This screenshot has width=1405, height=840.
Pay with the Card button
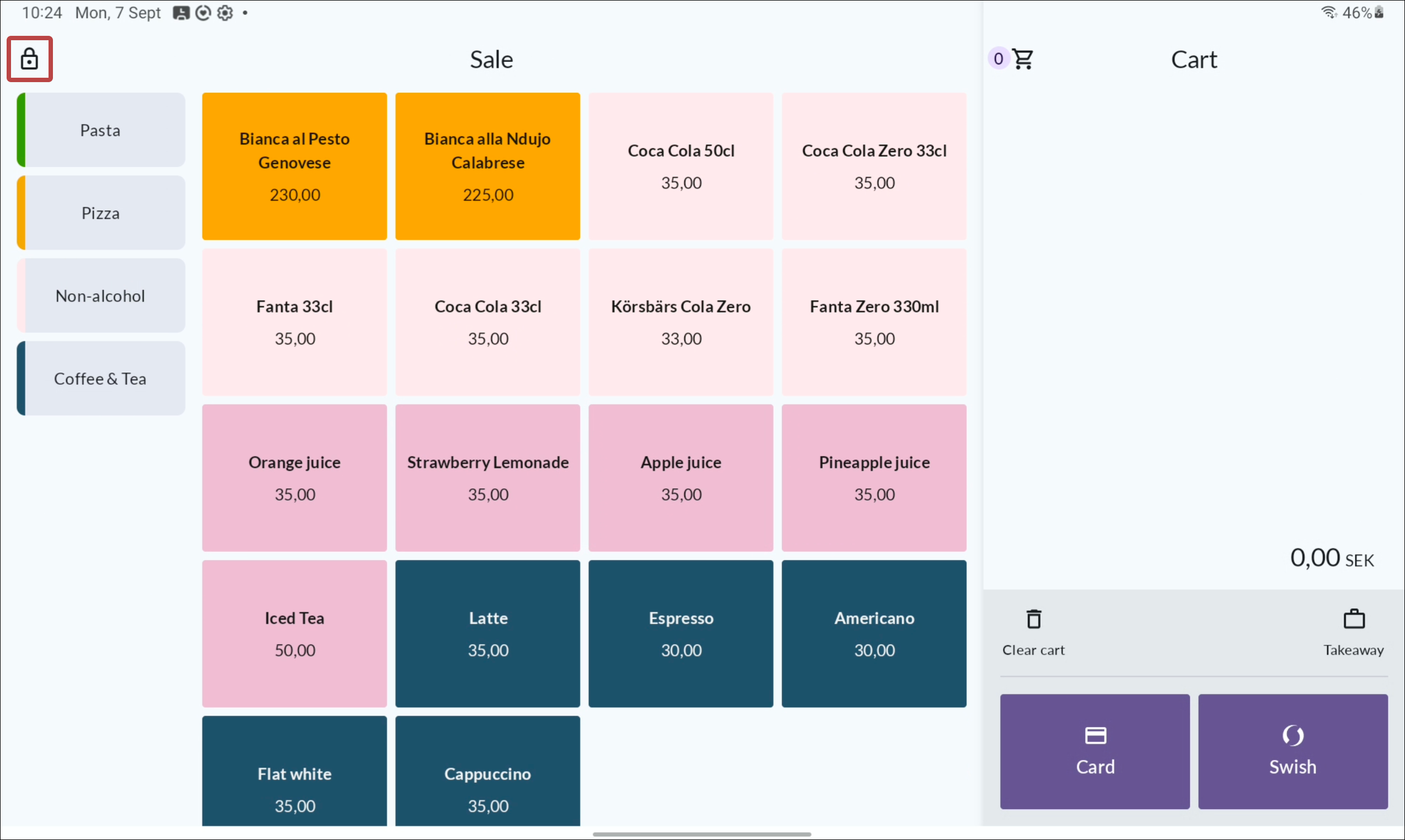(1095, 751)
